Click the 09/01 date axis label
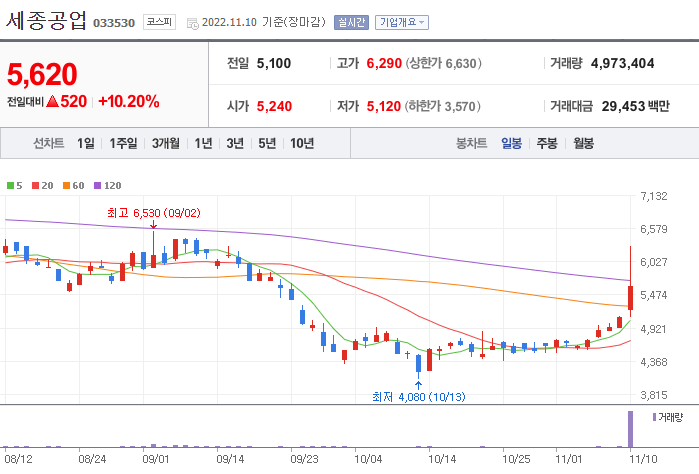The height and width of the screenshot is (474, 699). tap(156, 459)
